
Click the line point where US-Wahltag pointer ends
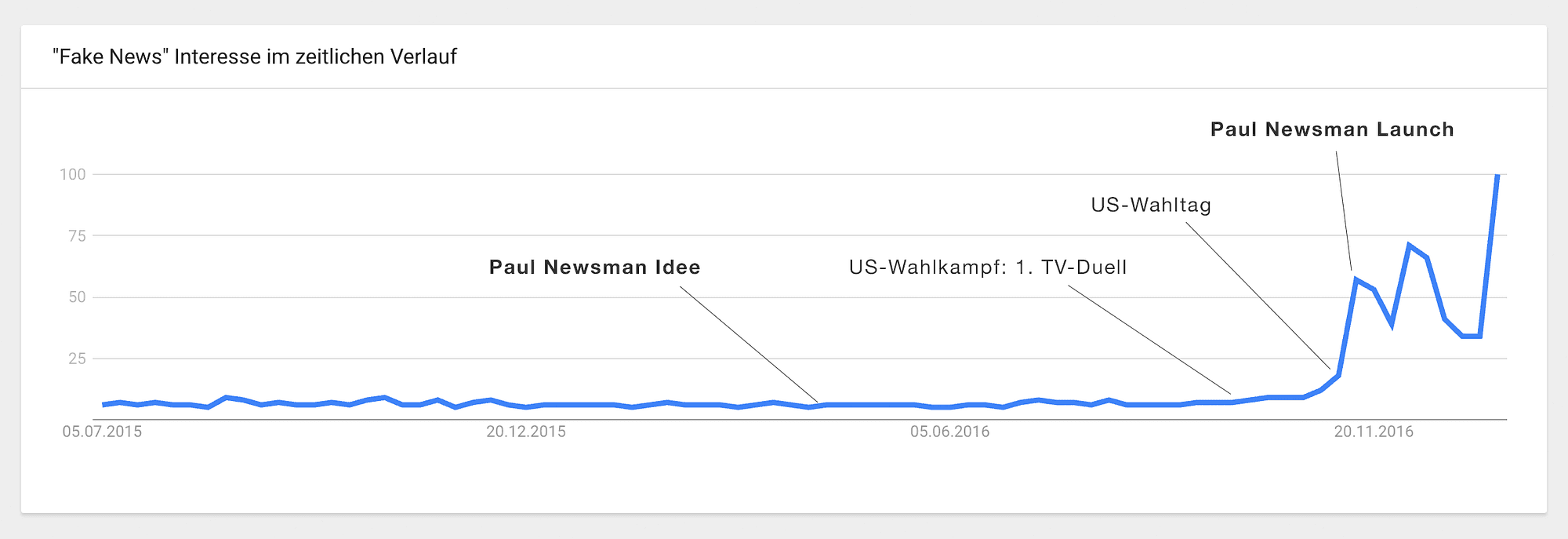click(1338, 376)
